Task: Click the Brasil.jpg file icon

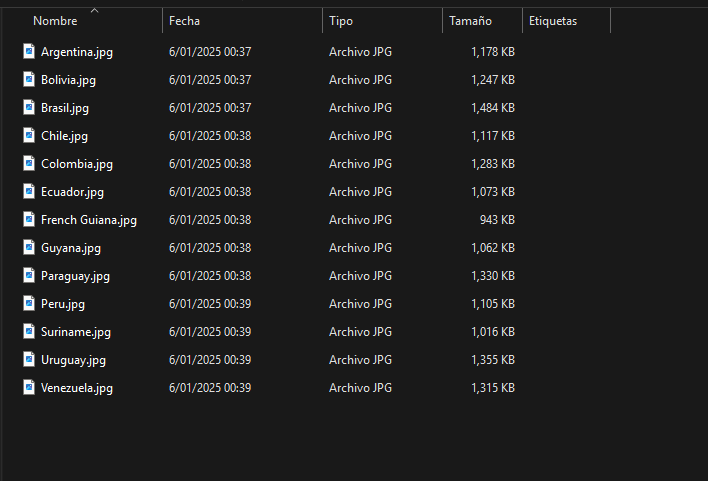Action: [x=29, y=107]
